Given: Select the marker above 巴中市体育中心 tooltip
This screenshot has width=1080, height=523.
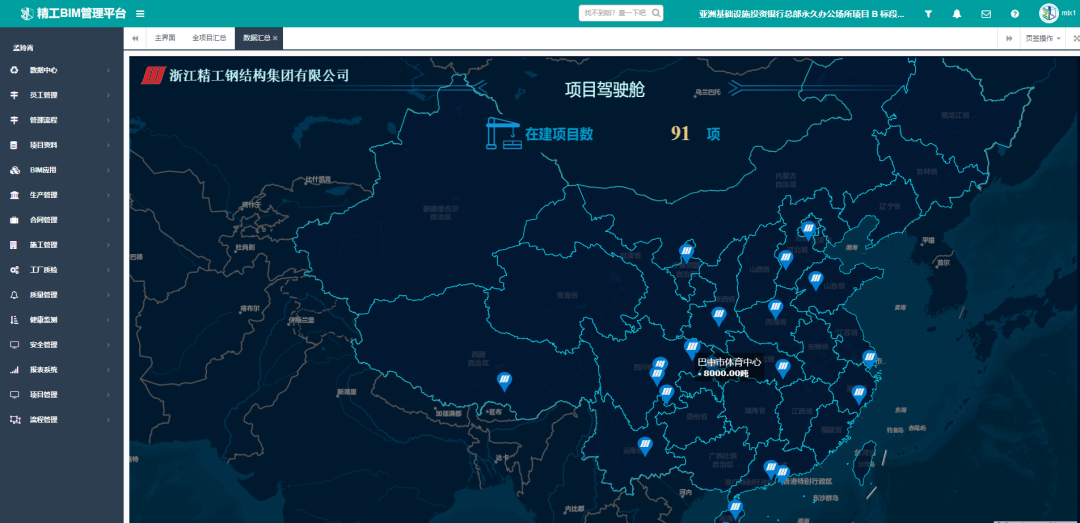Looking at the screenshot, I should pos(692,348).
